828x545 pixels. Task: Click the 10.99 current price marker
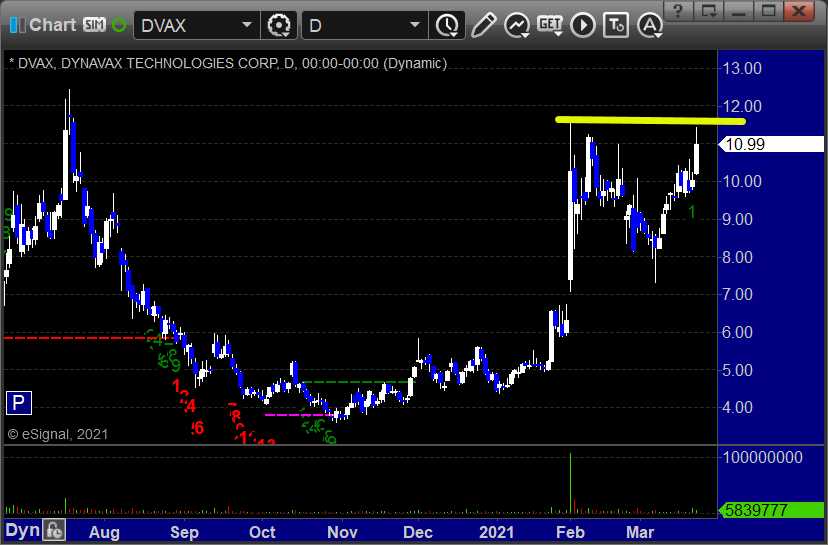click(x=771, y=144)
